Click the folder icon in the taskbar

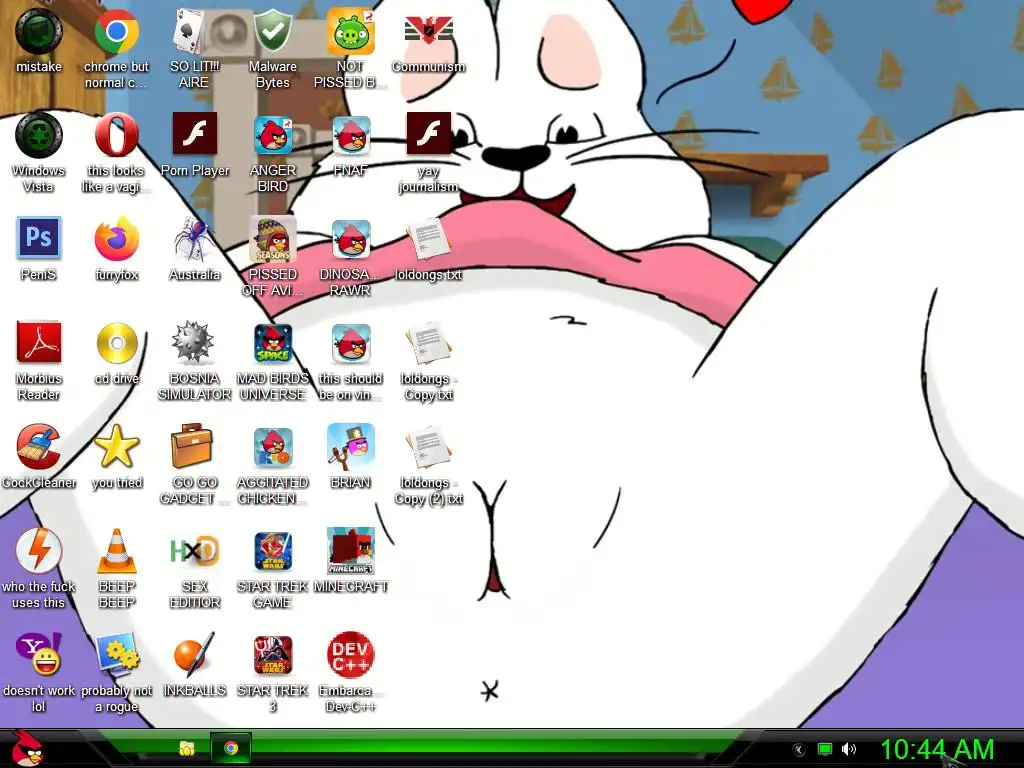[187, 748]
